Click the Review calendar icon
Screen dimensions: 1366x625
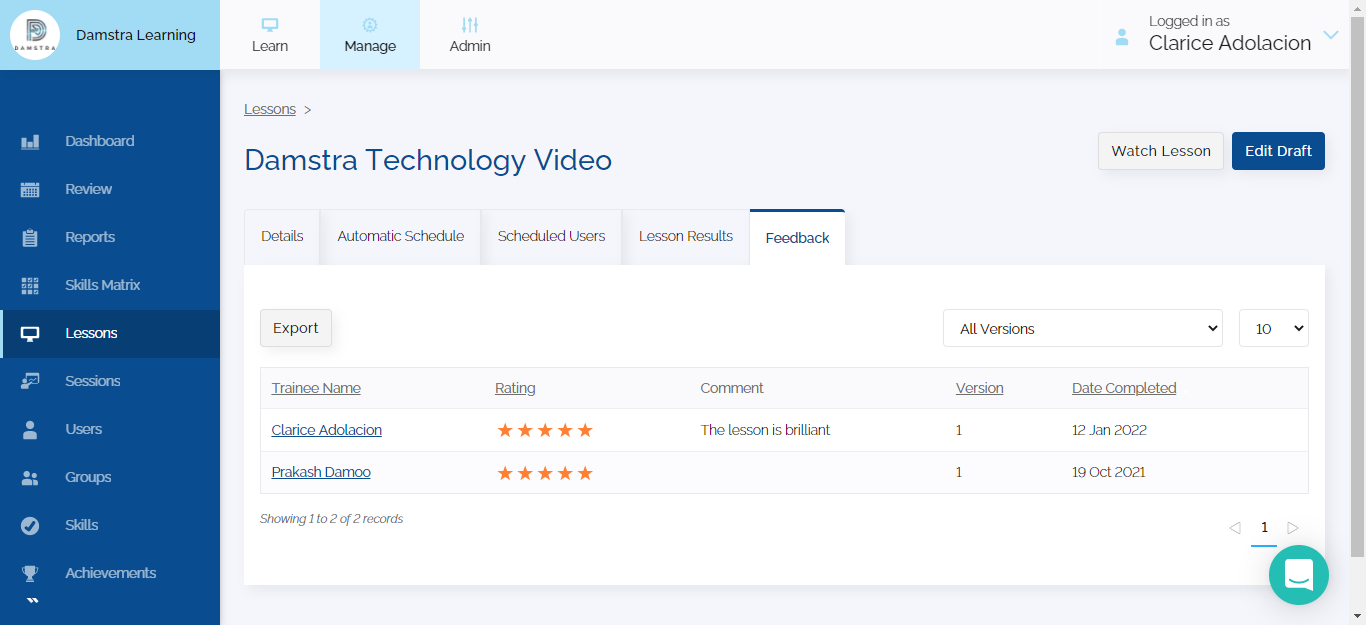pos(30,190)
